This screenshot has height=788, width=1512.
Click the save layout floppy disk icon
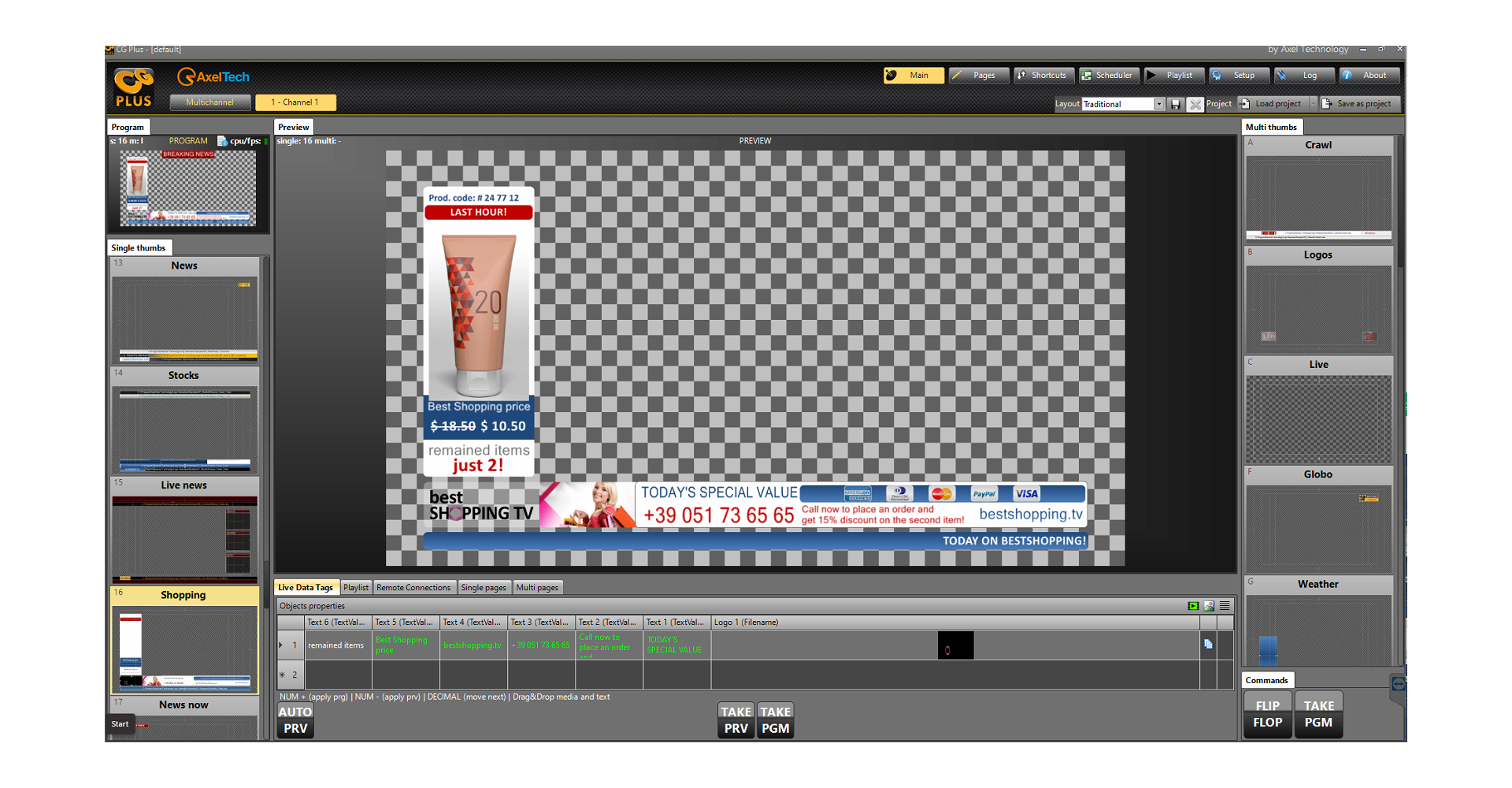point(1176,104)
